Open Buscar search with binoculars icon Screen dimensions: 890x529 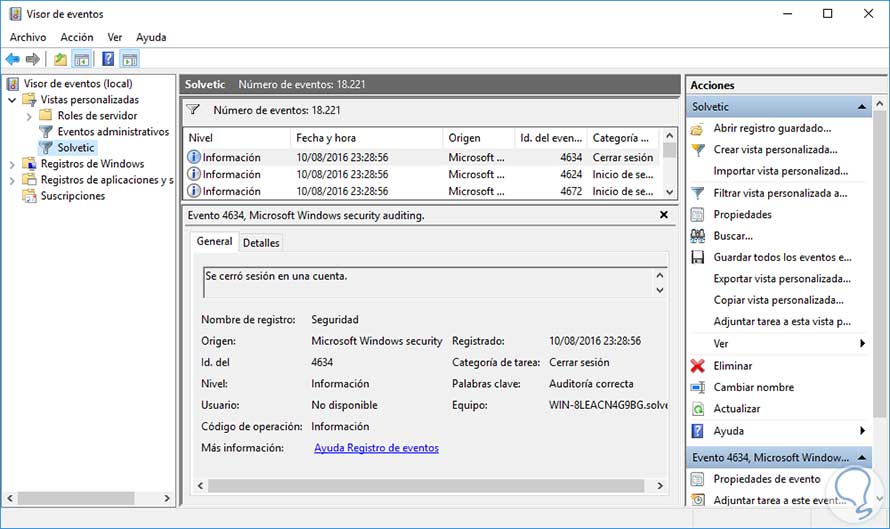coord(732,236)
